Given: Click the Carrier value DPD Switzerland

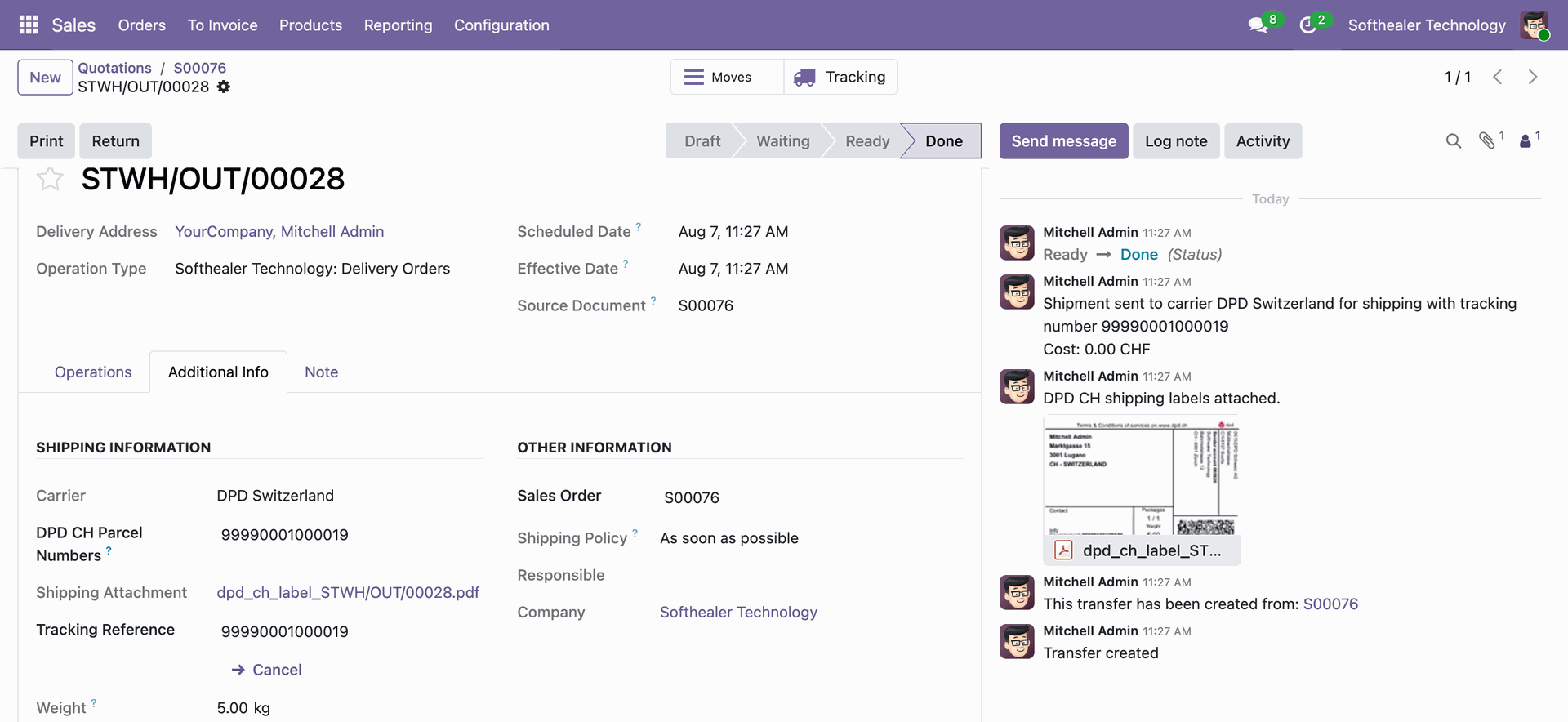Looking at the screenshot, I should pyautogui.click(x=275, y=496).
